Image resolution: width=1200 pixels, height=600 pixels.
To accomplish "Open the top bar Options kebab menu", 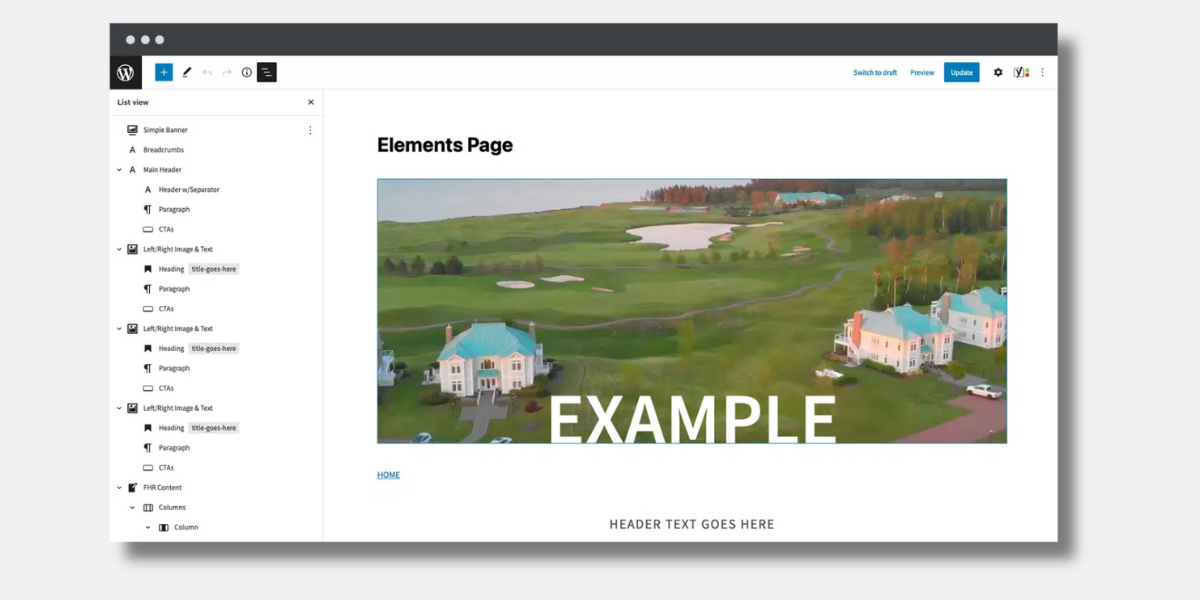I will pyautogui.click(x=1042, y=72).
